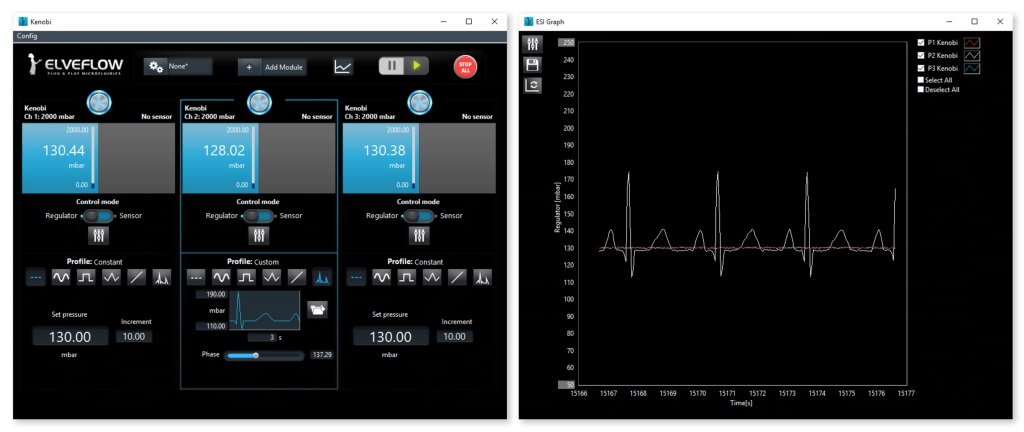1024x432 pixels.
Task: Click the channel 1 set pressure field
Action: point(71,338)
